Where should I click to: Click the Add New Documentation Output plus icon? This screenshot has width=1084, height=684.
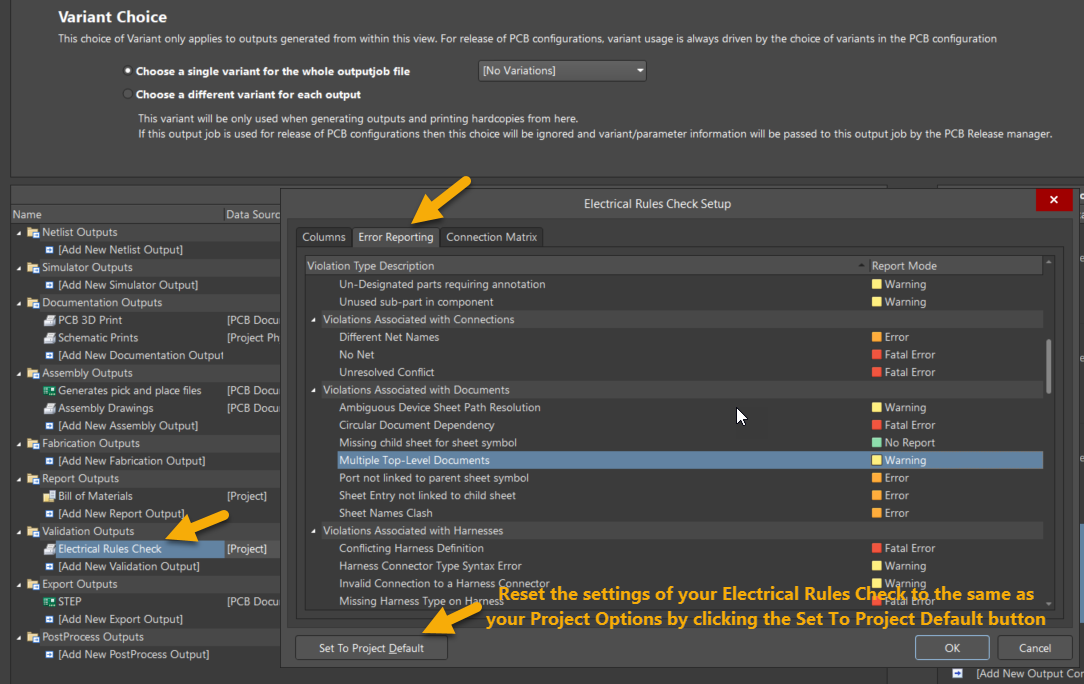49,355
